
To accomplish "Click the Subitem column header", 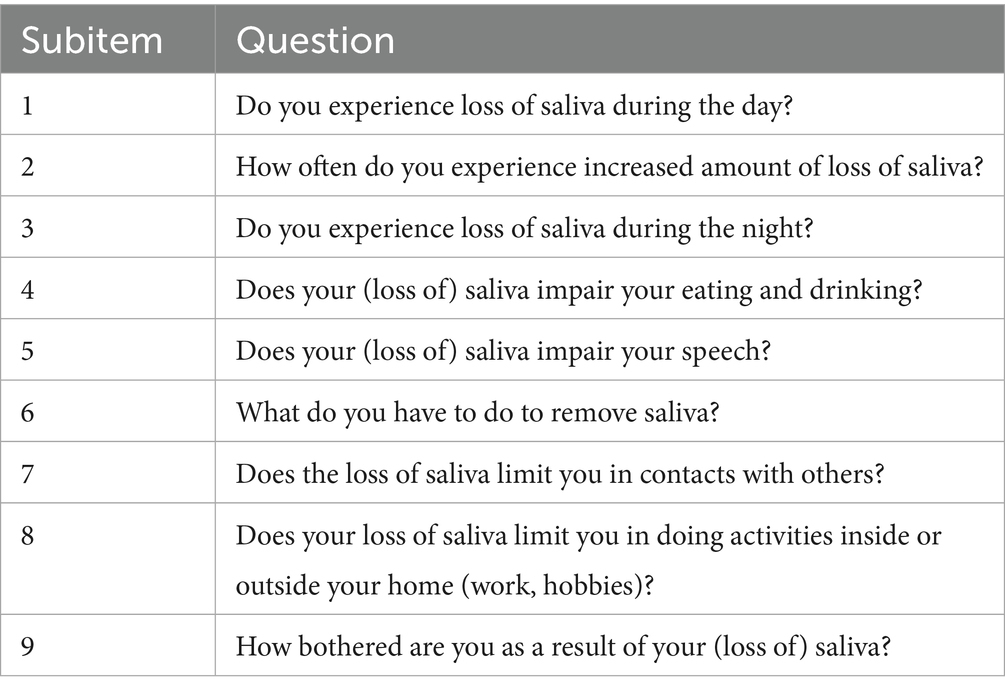I will coord(92,41).
